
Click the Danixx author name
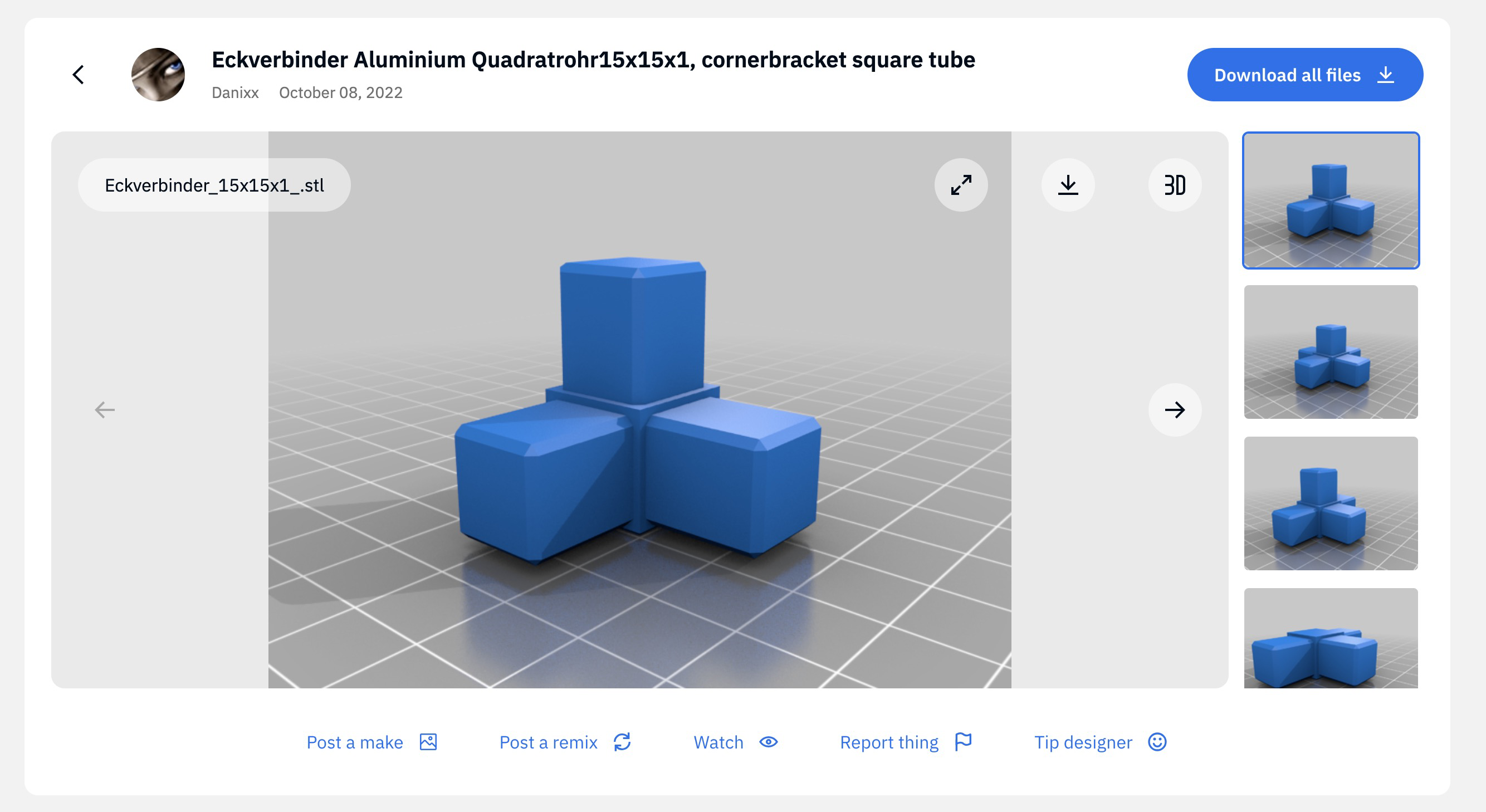point(235,93)
